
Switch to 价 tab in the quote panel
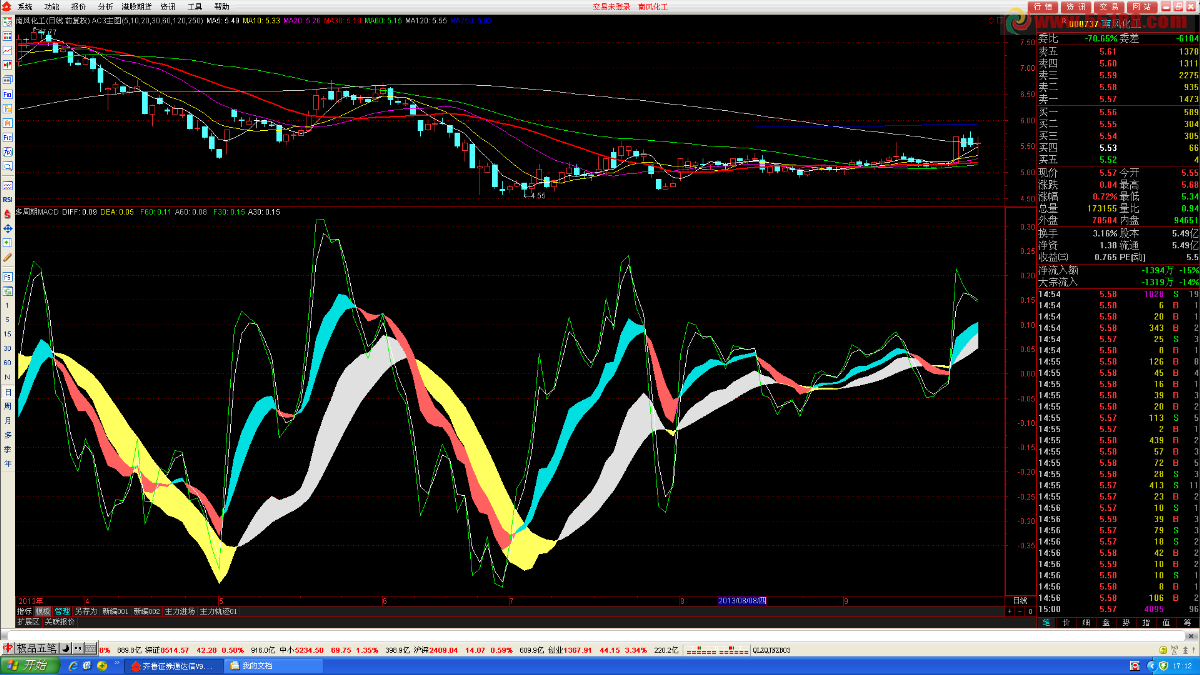pos(1066,622)
